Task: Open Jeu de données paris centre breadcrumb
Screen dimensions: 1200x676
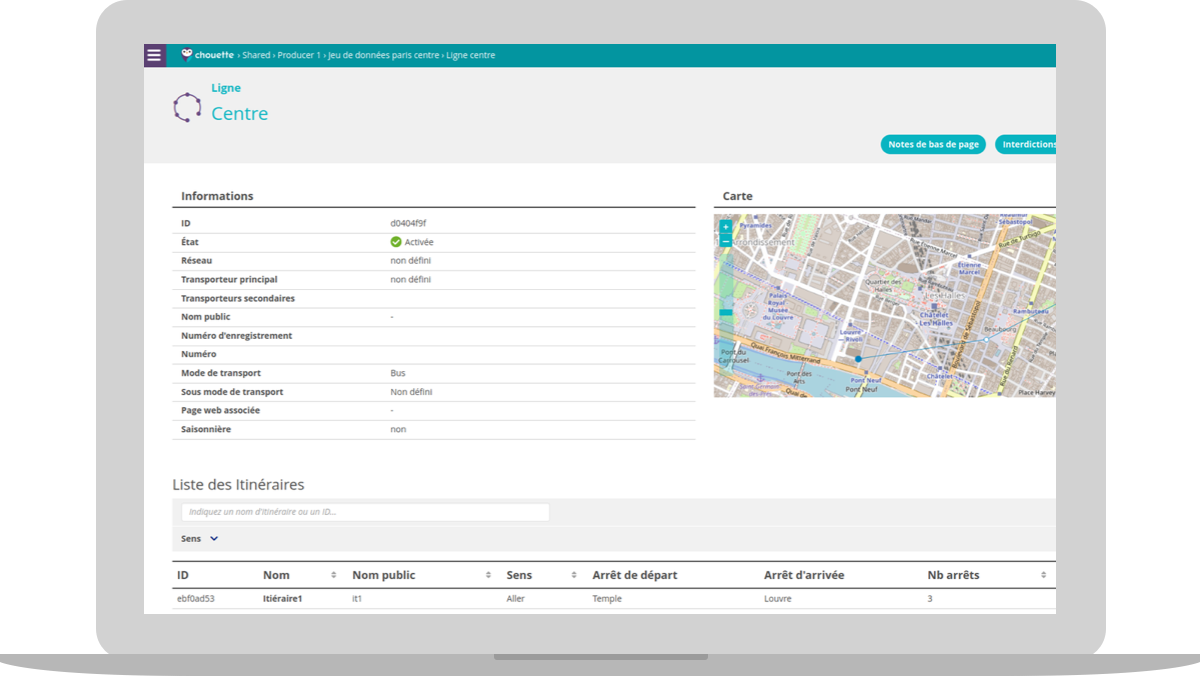Action: pos(383,55)
